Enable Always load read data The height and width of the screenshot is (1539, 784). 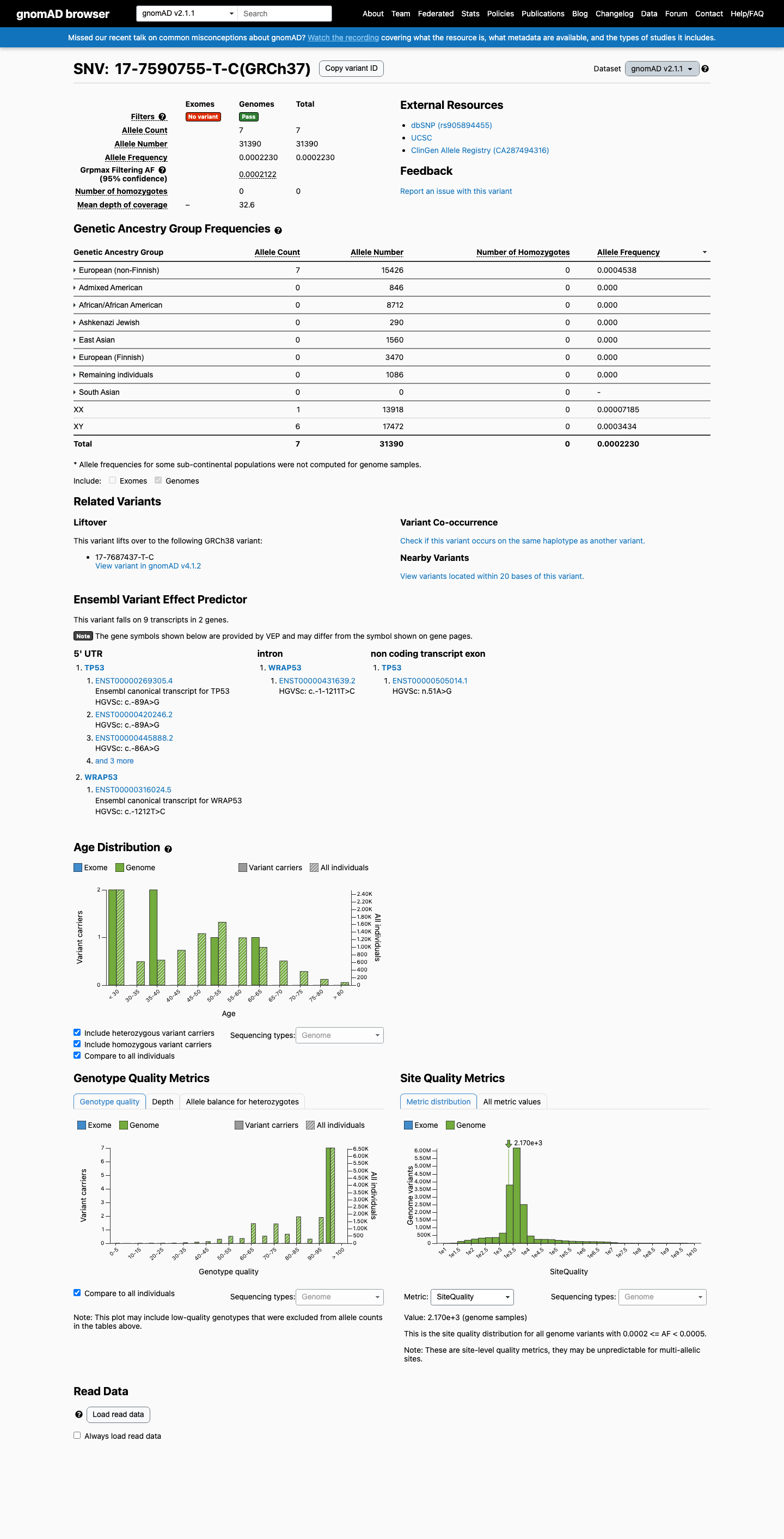[77, 1436]
